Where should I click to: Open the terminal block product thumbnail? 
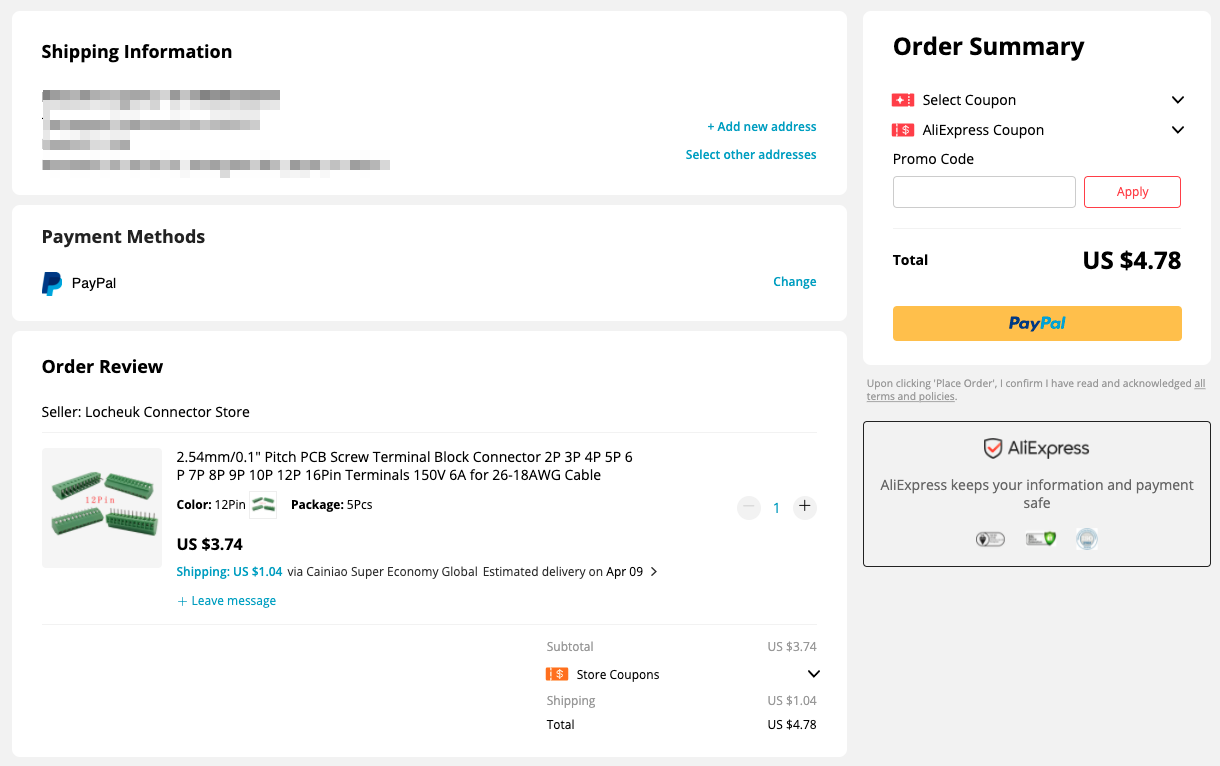click(x=102, y=508)
